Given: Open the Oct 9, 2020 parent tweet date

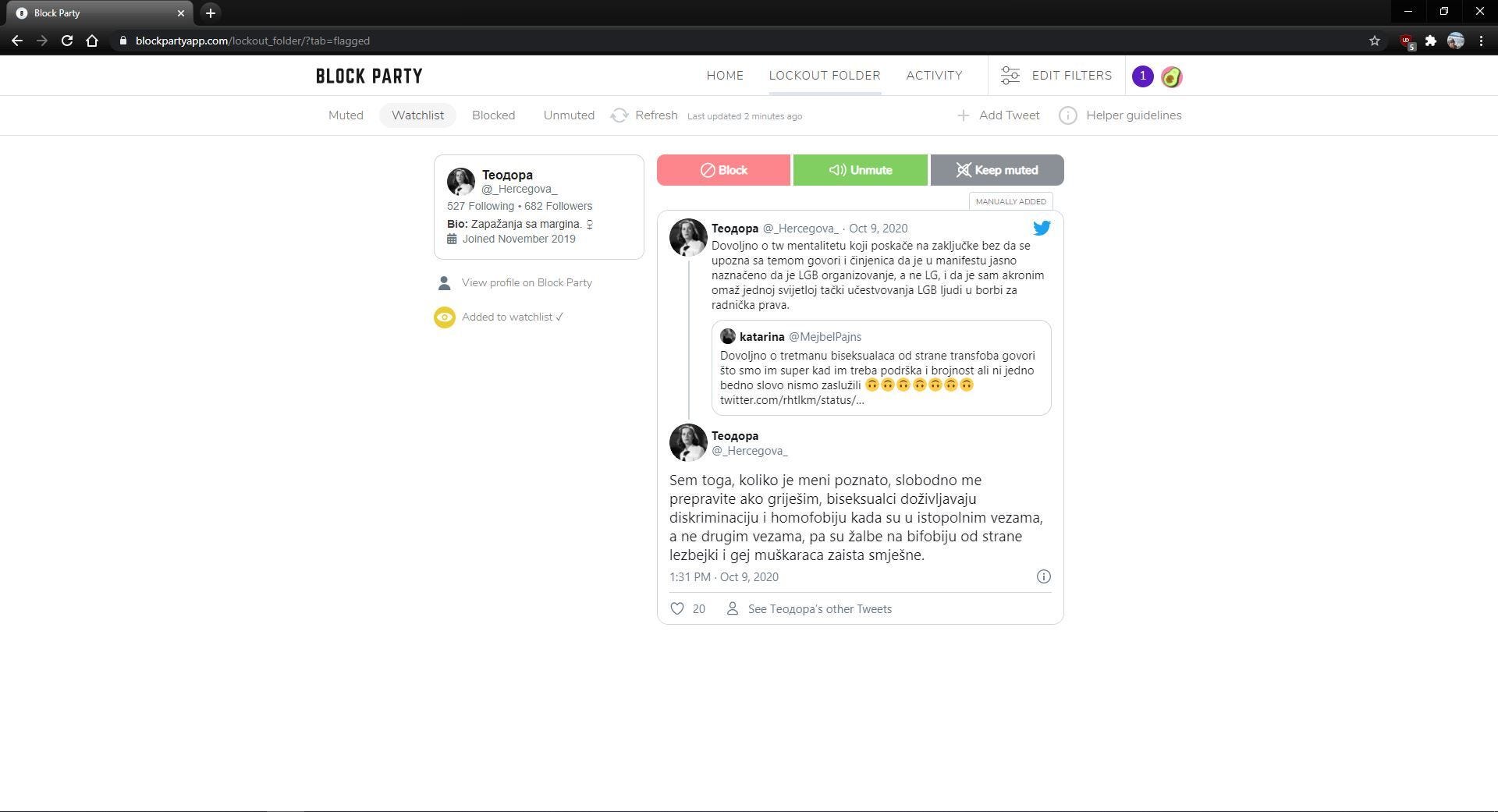Looking at the screenshot, I should 878,229.
